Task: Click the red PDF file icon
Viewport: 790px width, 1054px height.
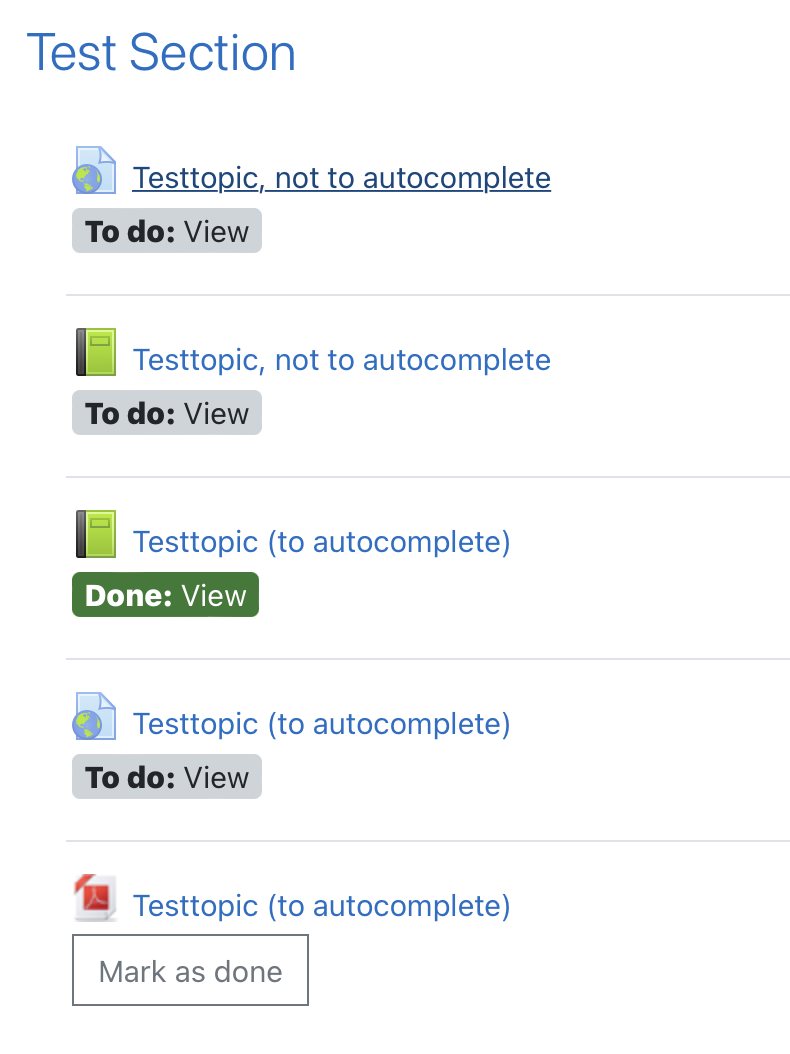Action: (x=95, y=897)
